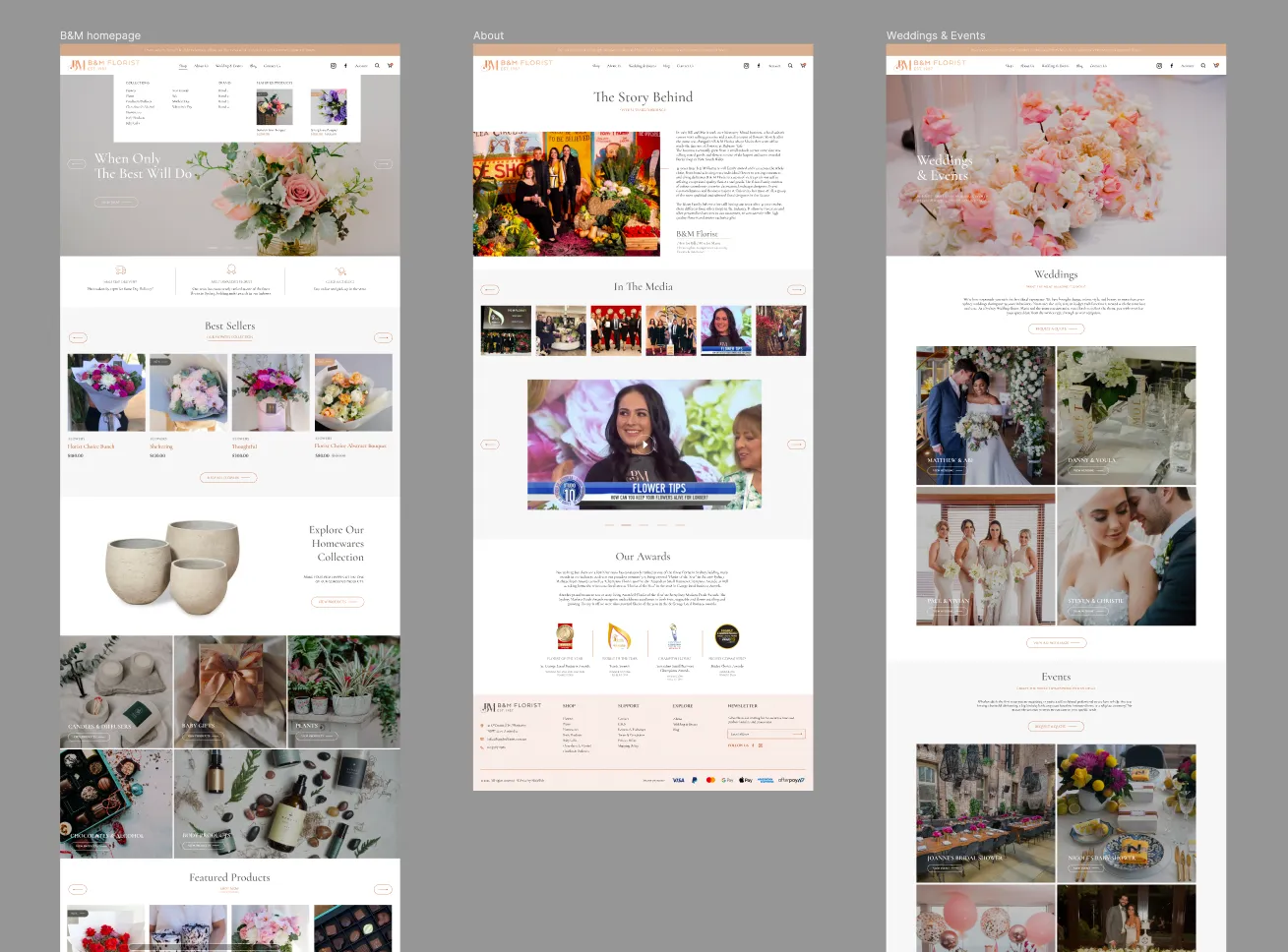Play the Flower Tips video
The image size is (1288, 952).
[644, 445]
